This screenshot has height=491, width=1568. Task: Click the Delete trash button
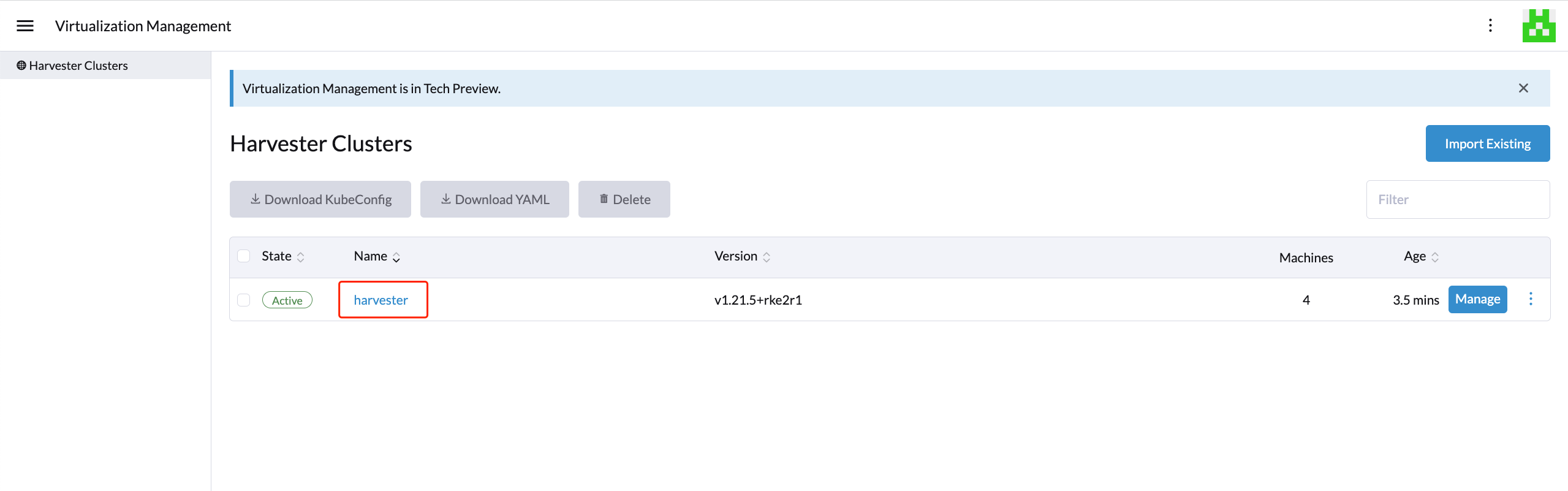pyautogui.click(x=624, y=199)
